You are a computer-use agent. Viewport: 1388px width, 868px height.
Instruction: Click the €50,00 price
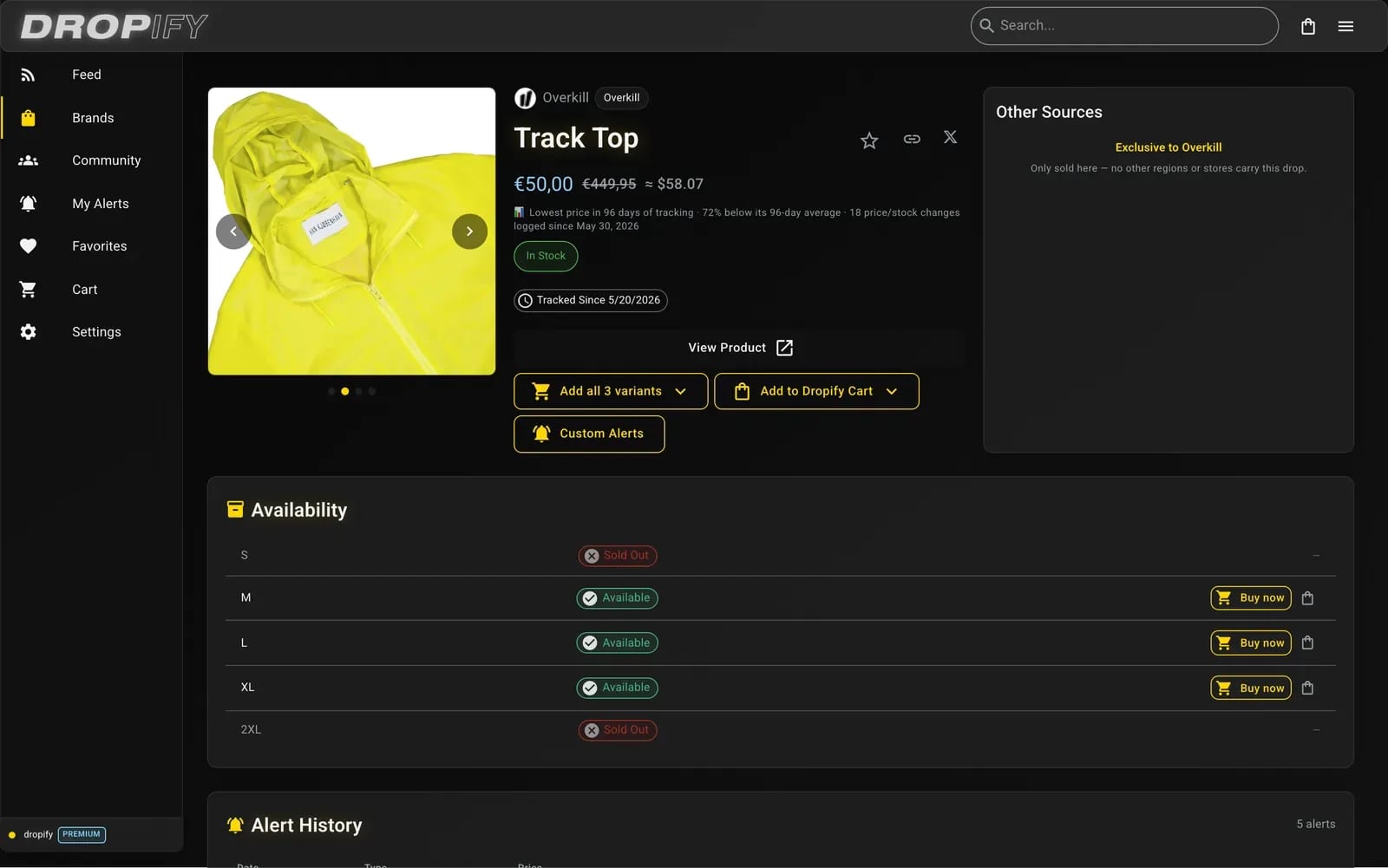click(x=543, y=184)
